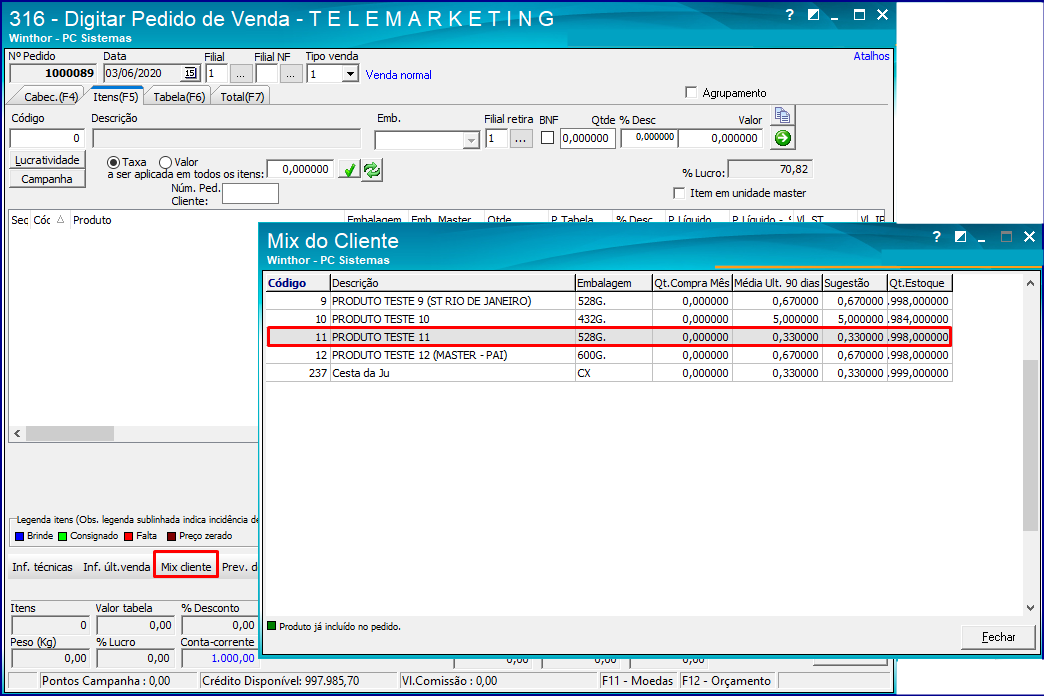Check the BNF checkbox
This screenshot has width=1044, height=696.
pos(547,138)
